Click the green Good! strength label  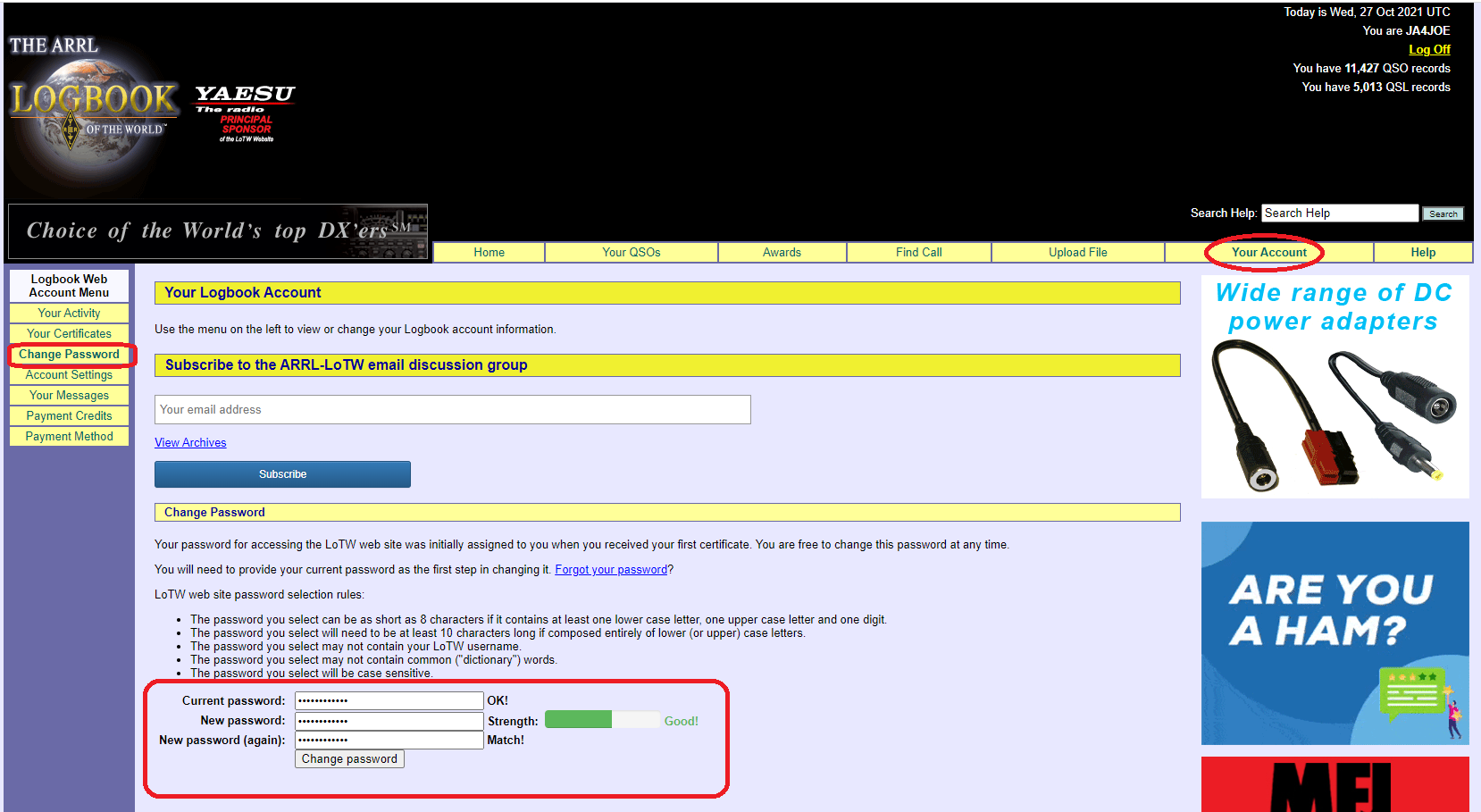(x=681, y=722)
